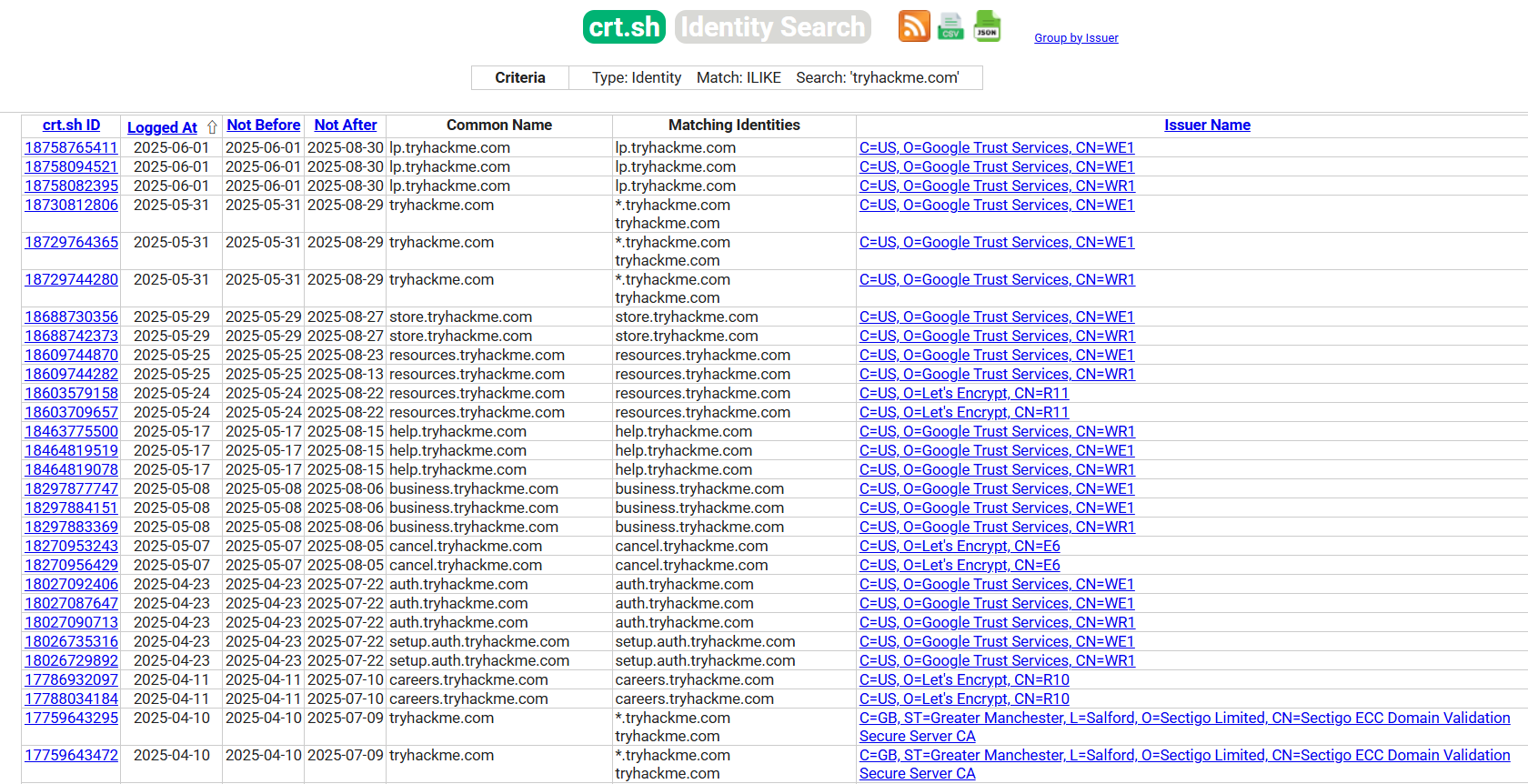The width and height of the screenshot is (1528, 784).
Task: Sort by Not Before column header
Action: (x=264, y=126)
